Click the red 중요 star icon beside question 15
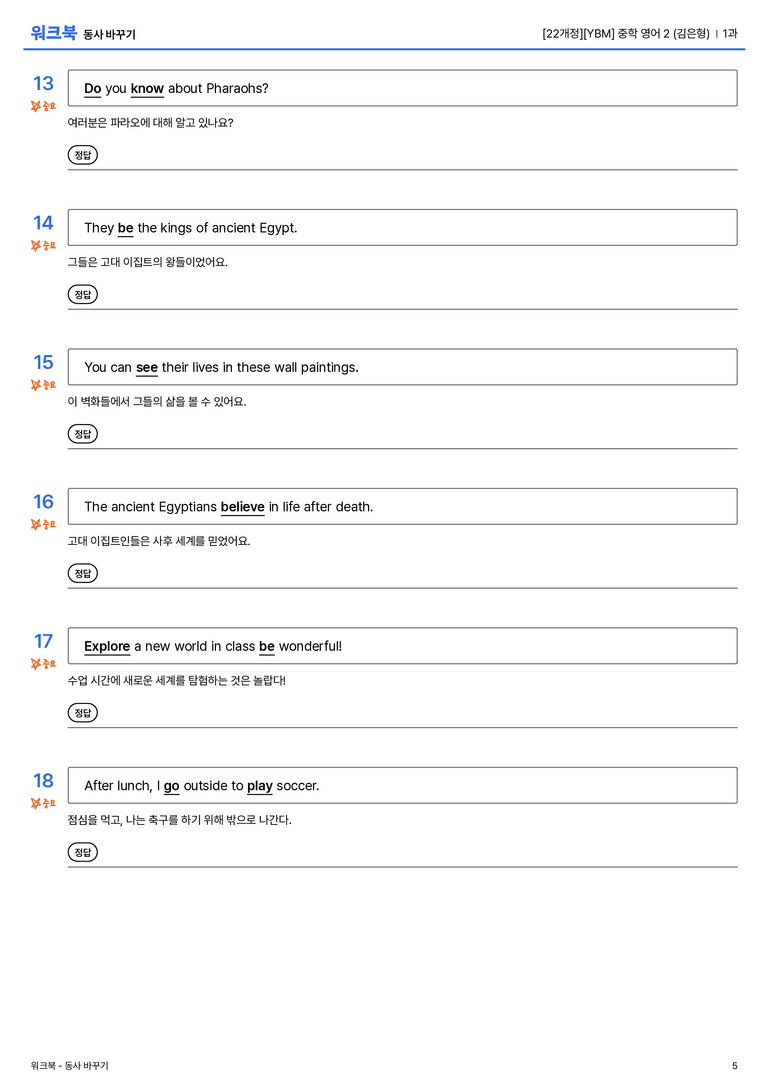768x1087 pixels. coord(35,385)
